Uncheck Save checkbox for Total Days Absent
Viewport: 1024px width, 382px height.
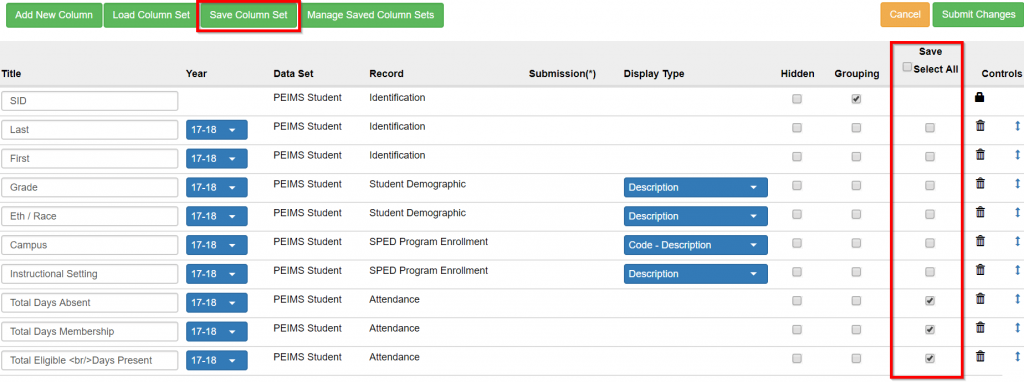pyautogui.click(x=930, y=301)
